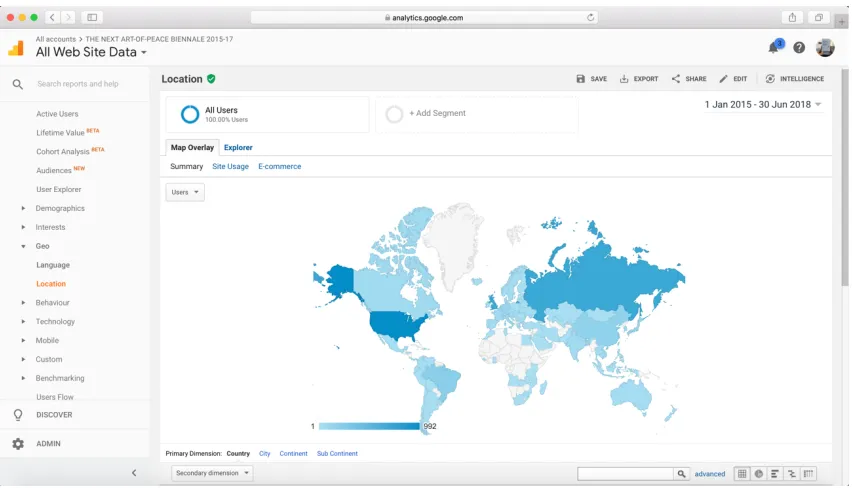Image resolution: width=852 pixels, height=488 pixels.
Task: Expand the Mobile section
Action: 23,341
